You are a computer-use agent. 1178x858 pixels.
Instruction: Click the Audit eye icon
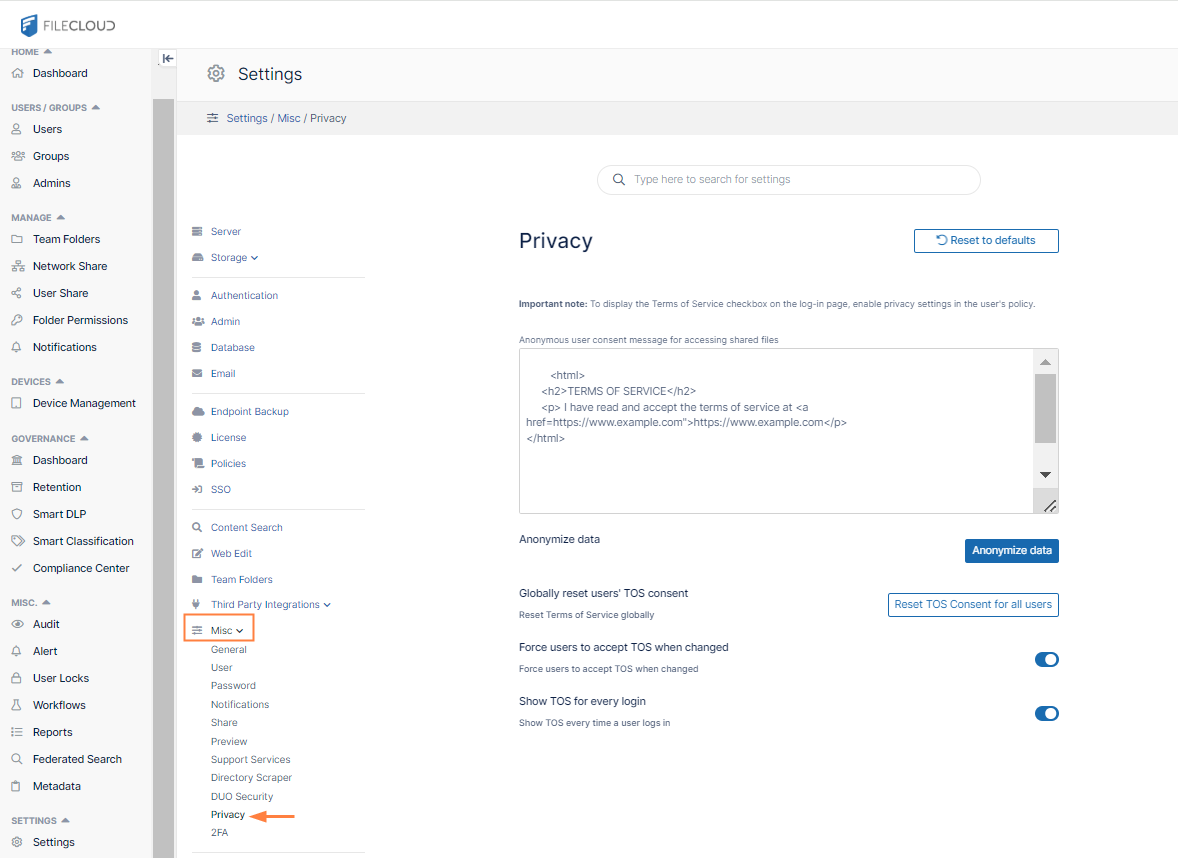pos(16,624)
